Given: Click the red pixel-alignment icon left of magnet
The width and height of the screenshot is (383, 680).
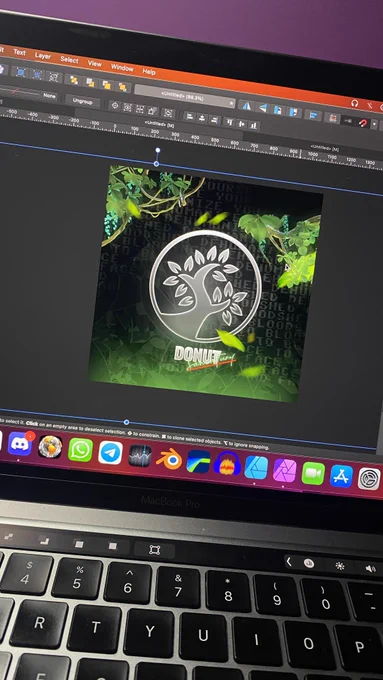Looking at the screenshot, I should (x=333, y=118).
